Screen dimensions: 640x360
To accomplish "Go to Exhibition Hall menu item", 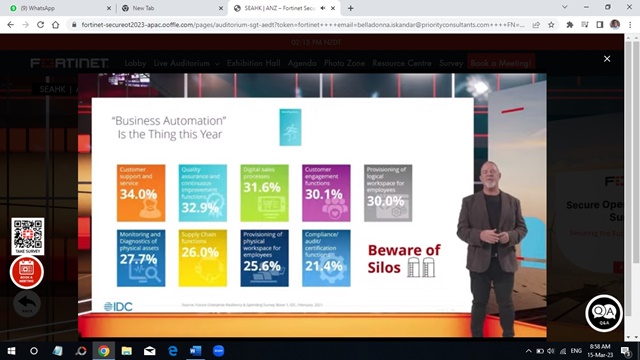I will click(x=253, y=63).
